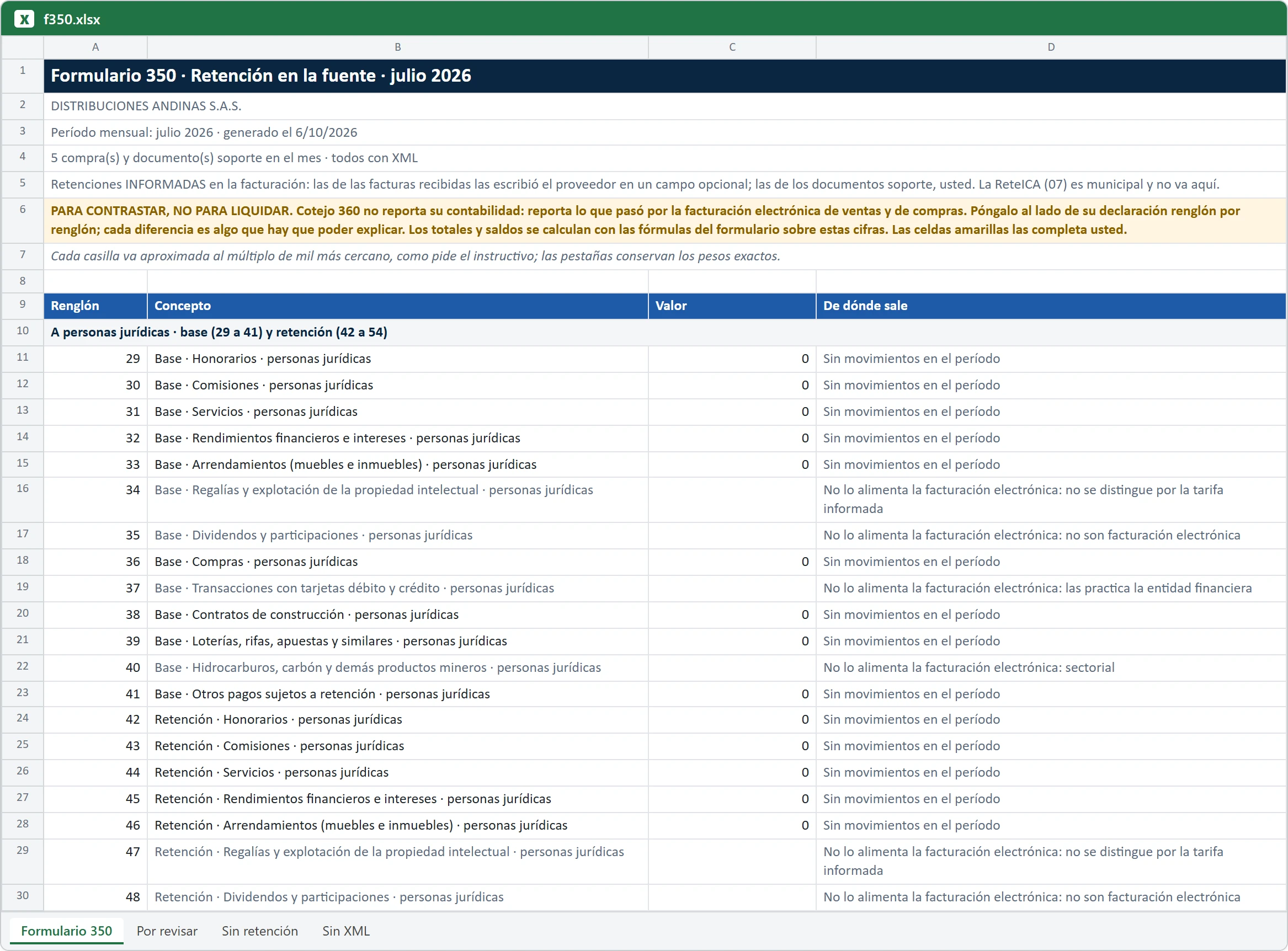Open the Sin retención sheet tab
This screenshot has width=1288, height=951.
coord(260,931)
